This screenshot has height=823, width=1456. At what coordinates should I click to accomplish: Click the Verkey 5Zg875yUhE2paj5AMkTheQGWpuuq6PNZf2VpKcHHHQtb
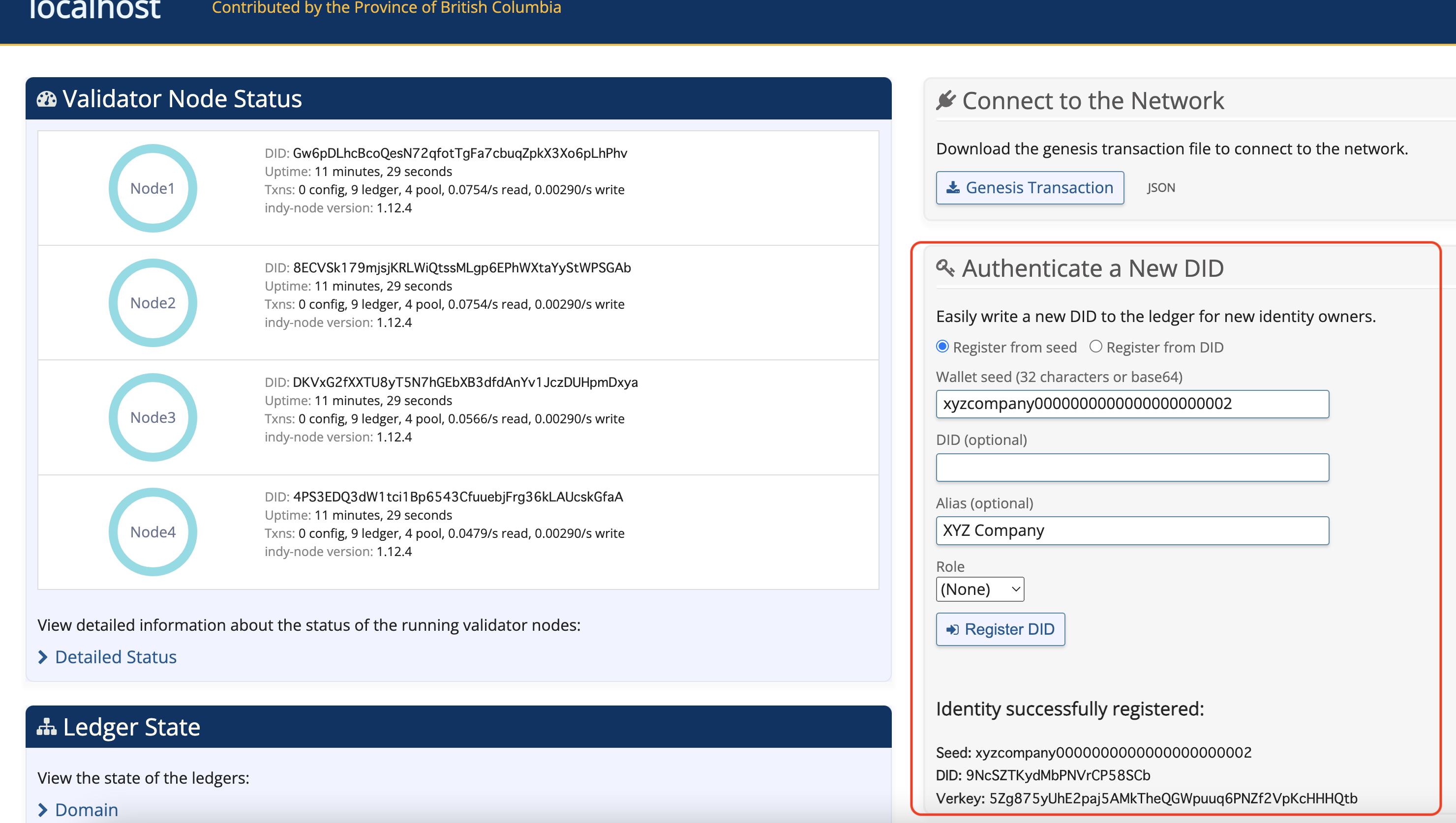coord(1173,798)
